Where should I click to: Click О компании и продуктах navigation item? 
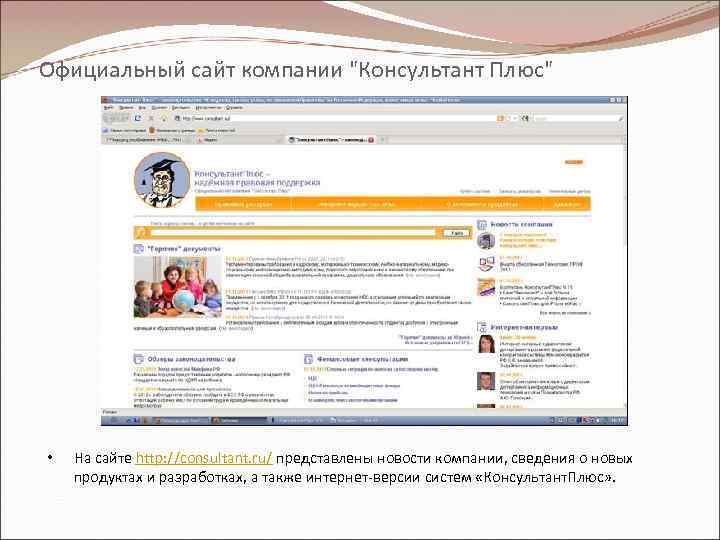pos(482,204)
